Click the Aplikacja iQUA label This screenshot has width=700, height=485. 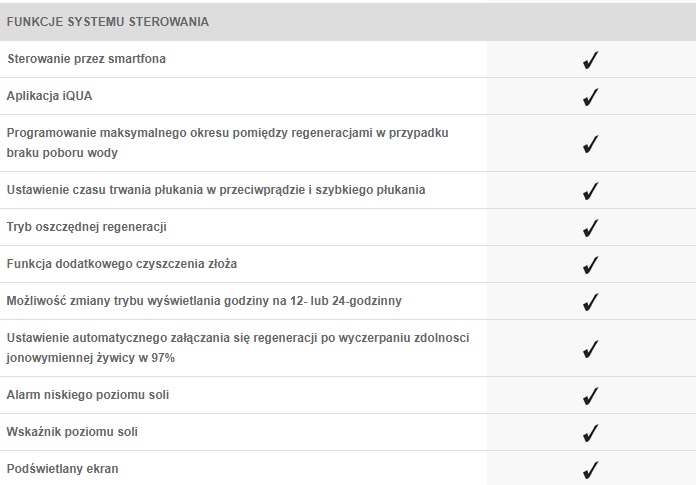pos(50,96)
